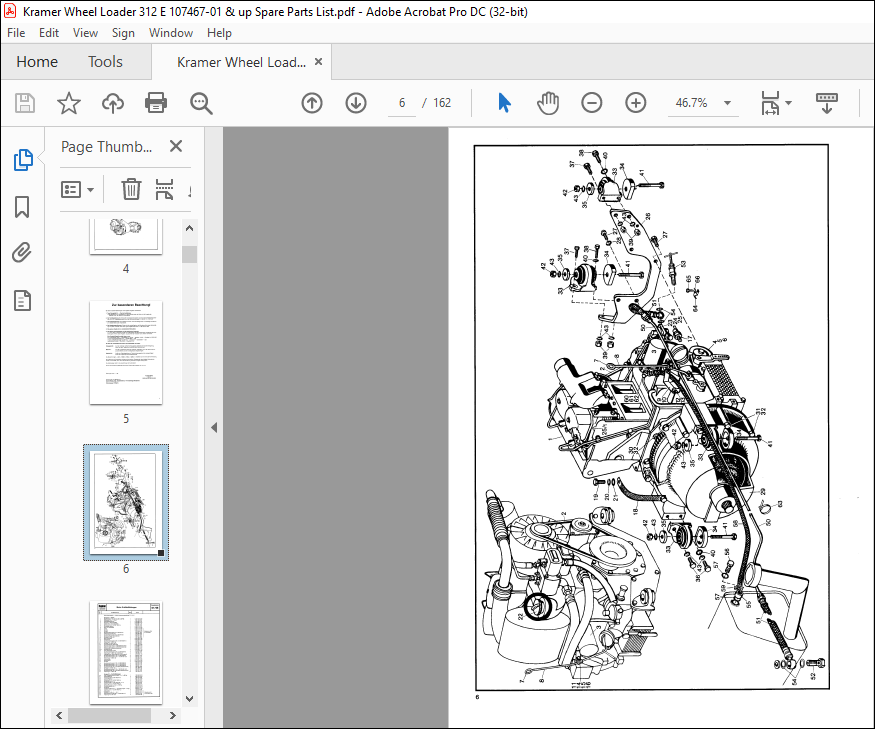Viewport: 875px width, 729px height.
Task: Upload the file to cloud
Action: pos(112,103)
